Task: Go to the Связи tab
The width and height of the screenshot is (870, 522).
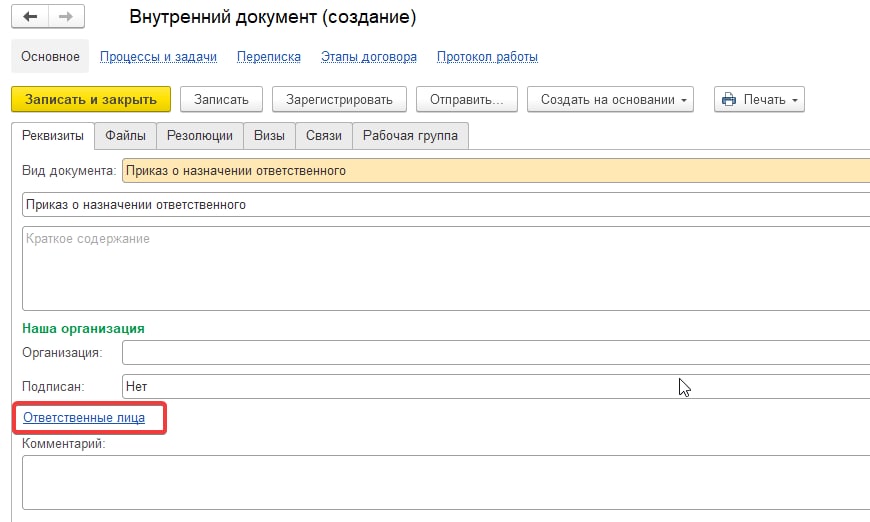Action: click(x=324, y=136)
